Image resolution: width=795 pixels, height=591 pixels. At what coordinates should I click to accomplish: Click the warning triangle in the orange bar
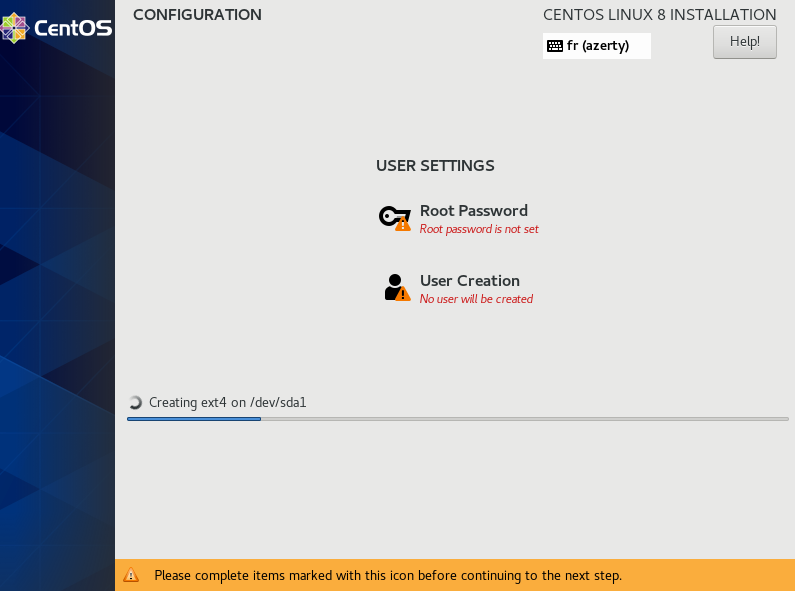(x=131, y=575)
